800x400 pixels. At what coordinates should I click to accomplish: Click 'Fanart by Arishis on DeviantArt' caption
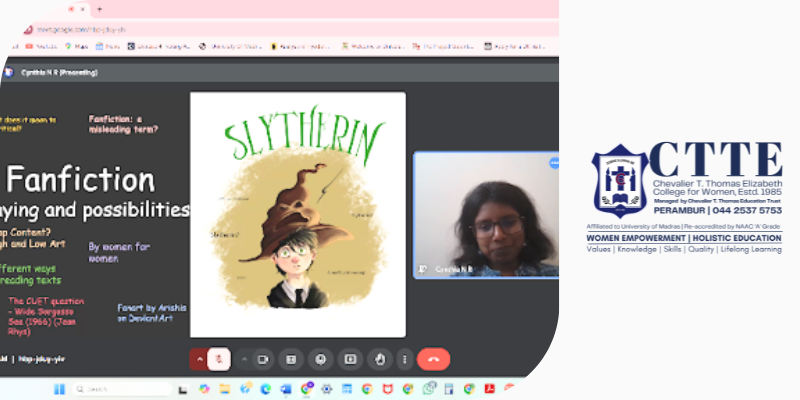[x=152, y=313]
